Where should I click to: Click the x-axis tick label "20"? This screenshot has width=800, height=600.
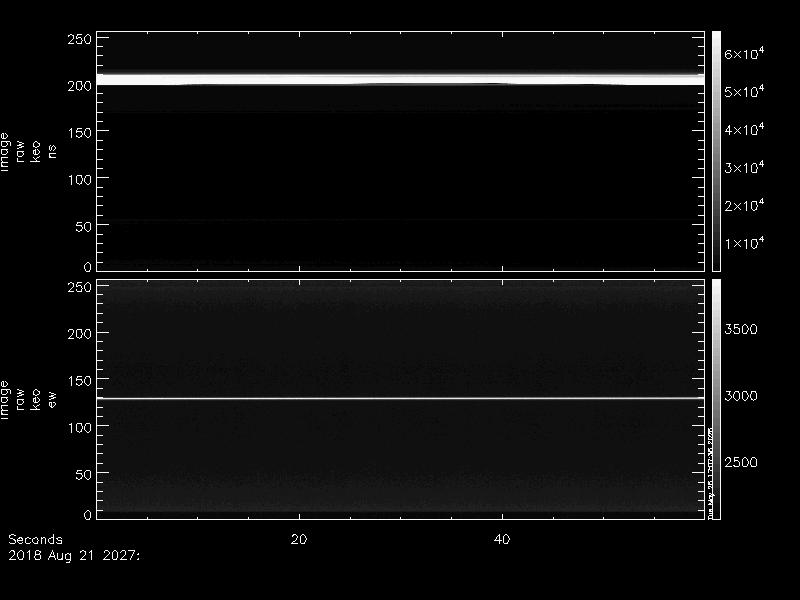299,539
